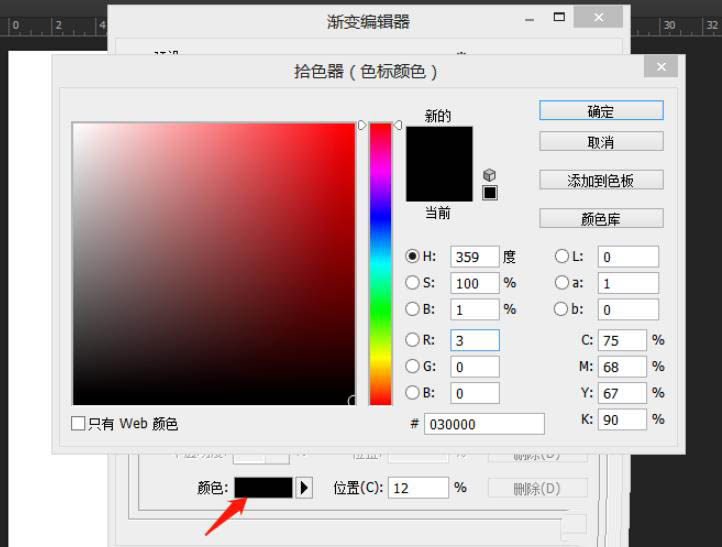Click the right hue slider arrow handle
722x547 pixels.
(398, 125)
